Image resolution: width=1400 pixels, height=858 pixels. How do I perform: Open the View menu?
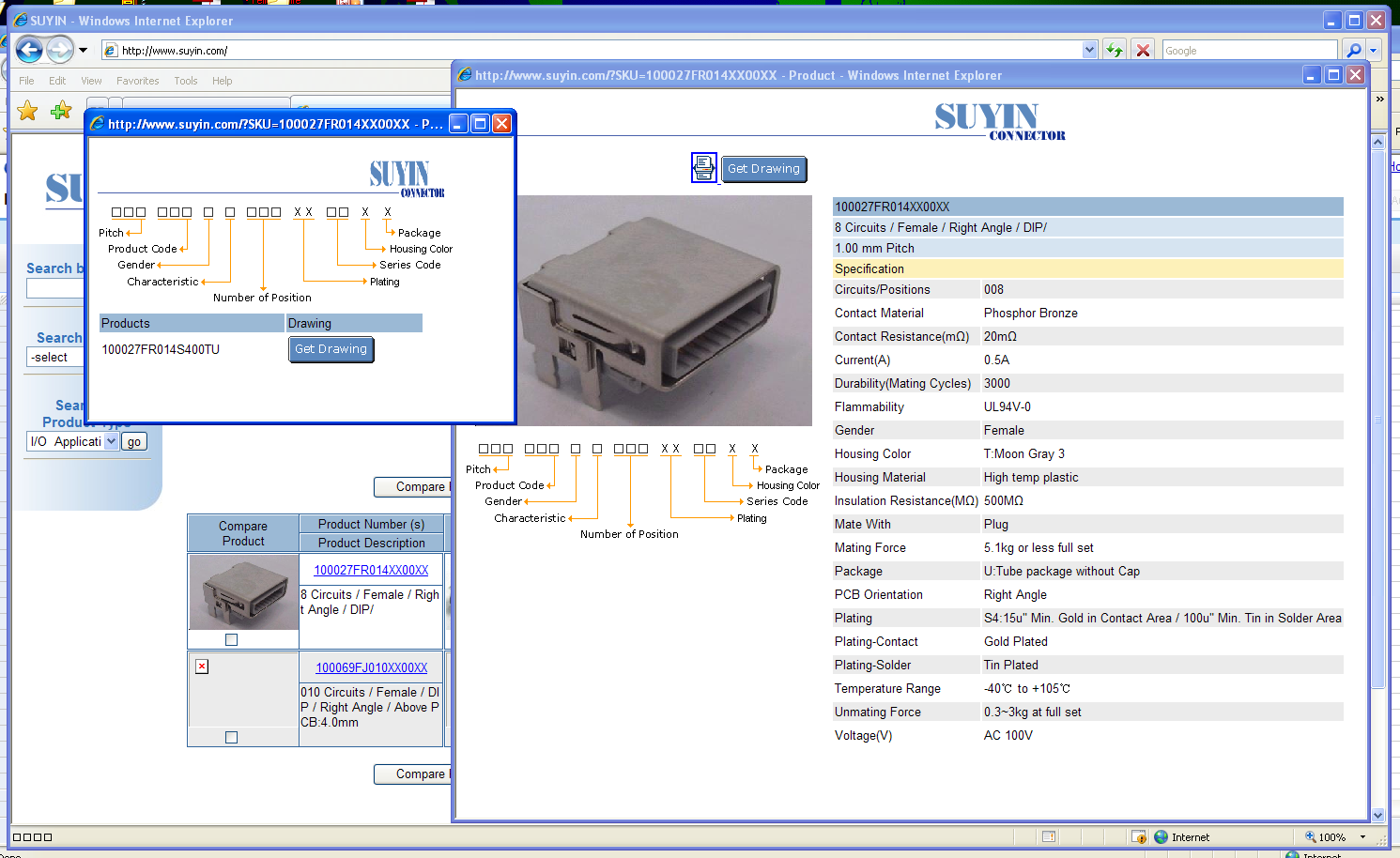pyautogui.click(x=91, y=81)
